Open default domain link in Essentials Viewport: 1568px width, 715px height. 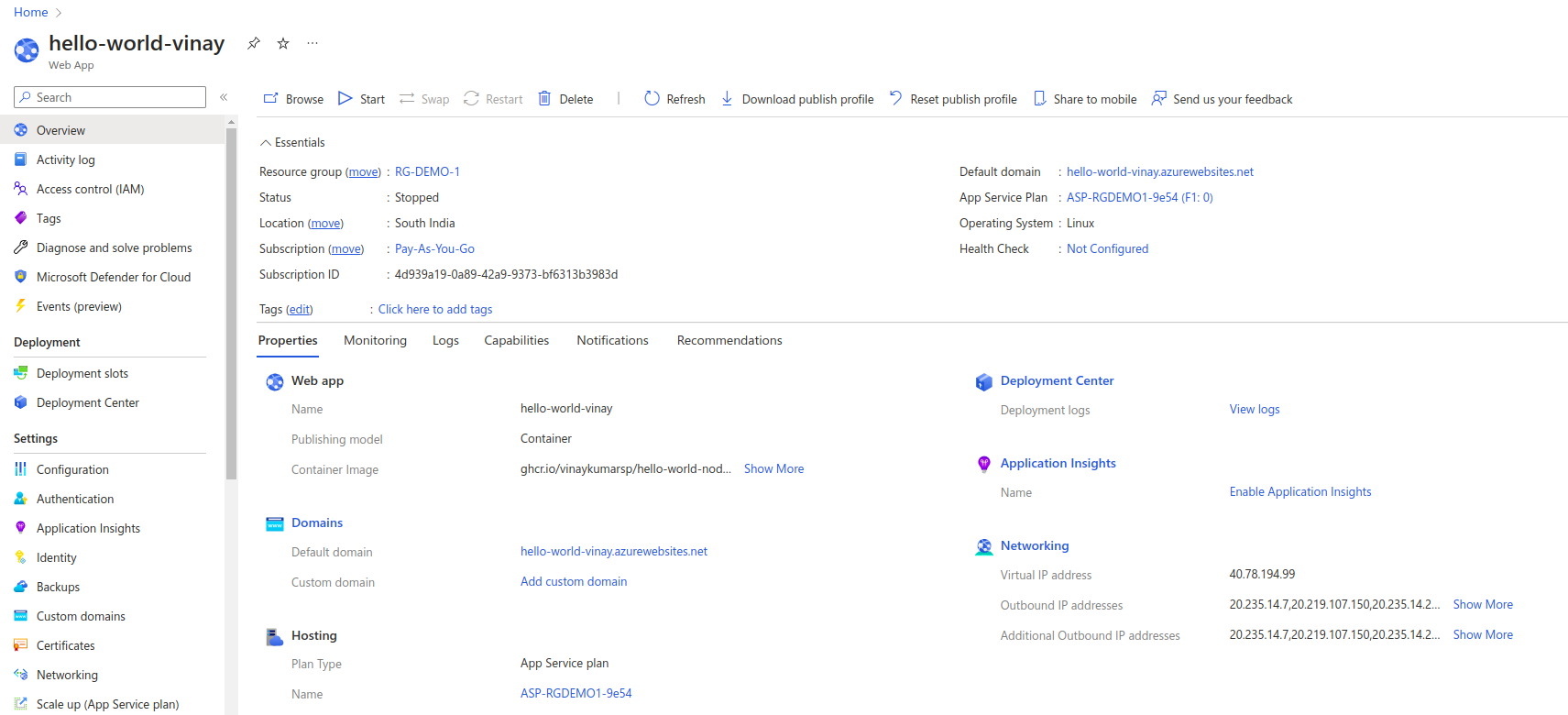[x=1160, y=171]
